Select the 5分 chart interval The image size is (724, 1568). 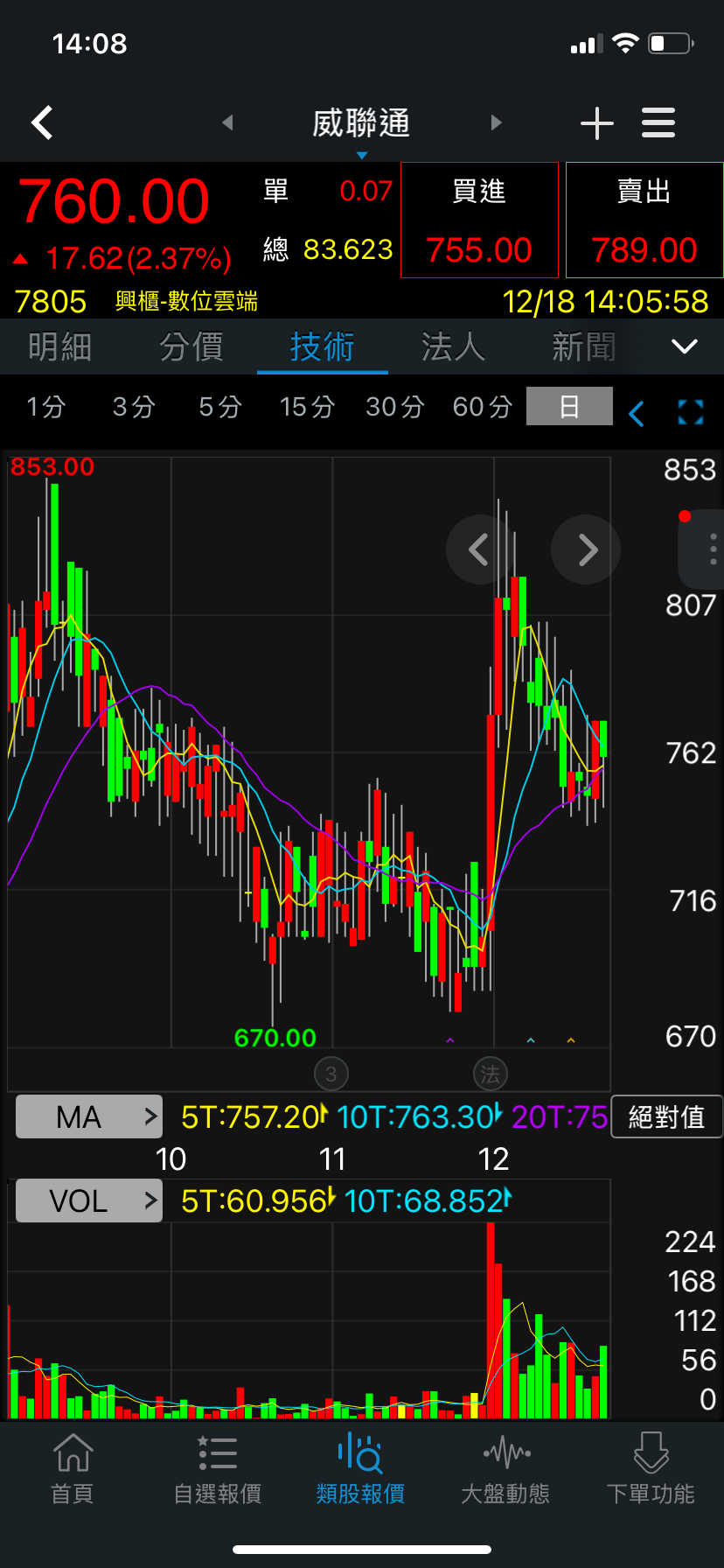coord(219,407)
